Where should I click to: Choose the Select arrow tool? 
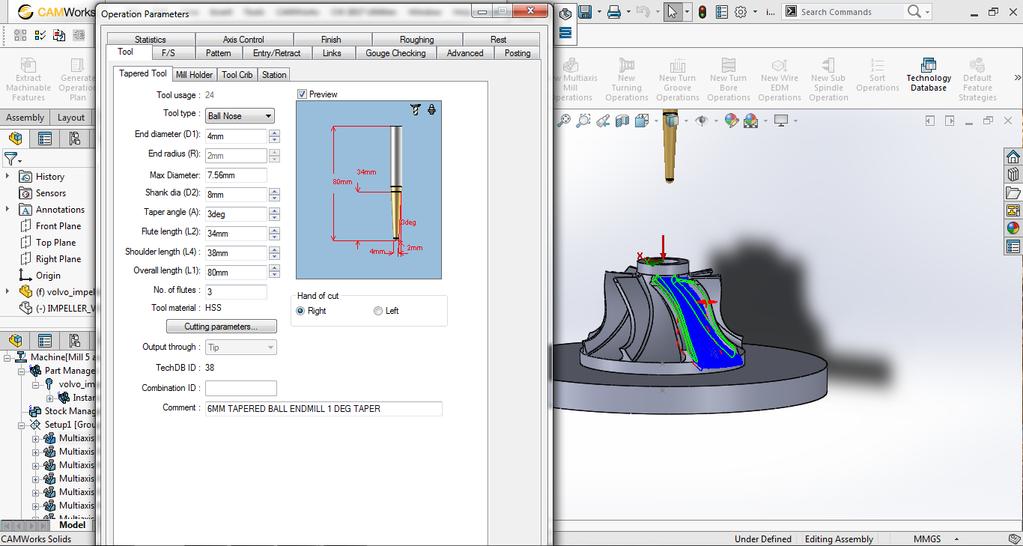(673, 12)
